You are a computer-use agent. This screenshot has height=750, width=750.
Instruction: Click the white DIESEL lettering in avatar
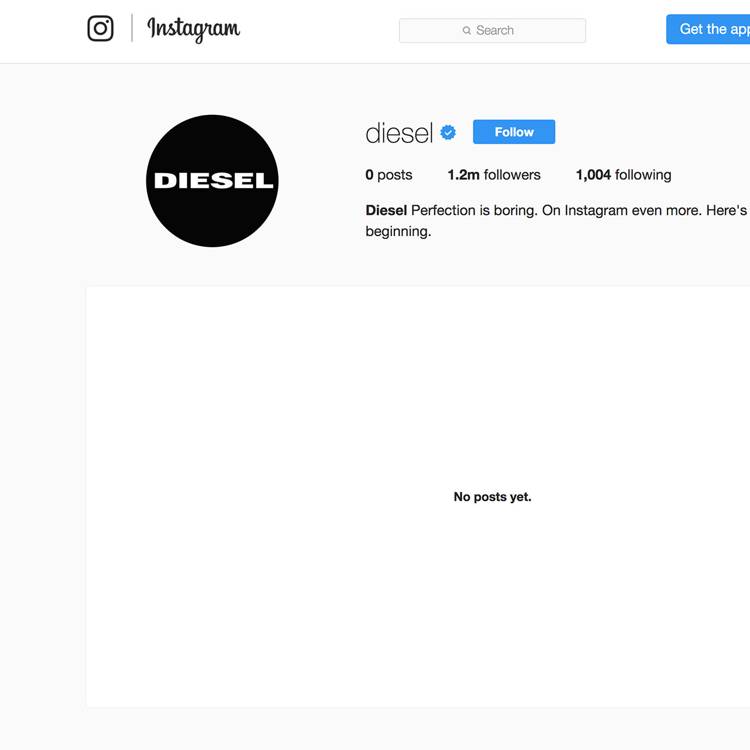(x=213, y=181)
